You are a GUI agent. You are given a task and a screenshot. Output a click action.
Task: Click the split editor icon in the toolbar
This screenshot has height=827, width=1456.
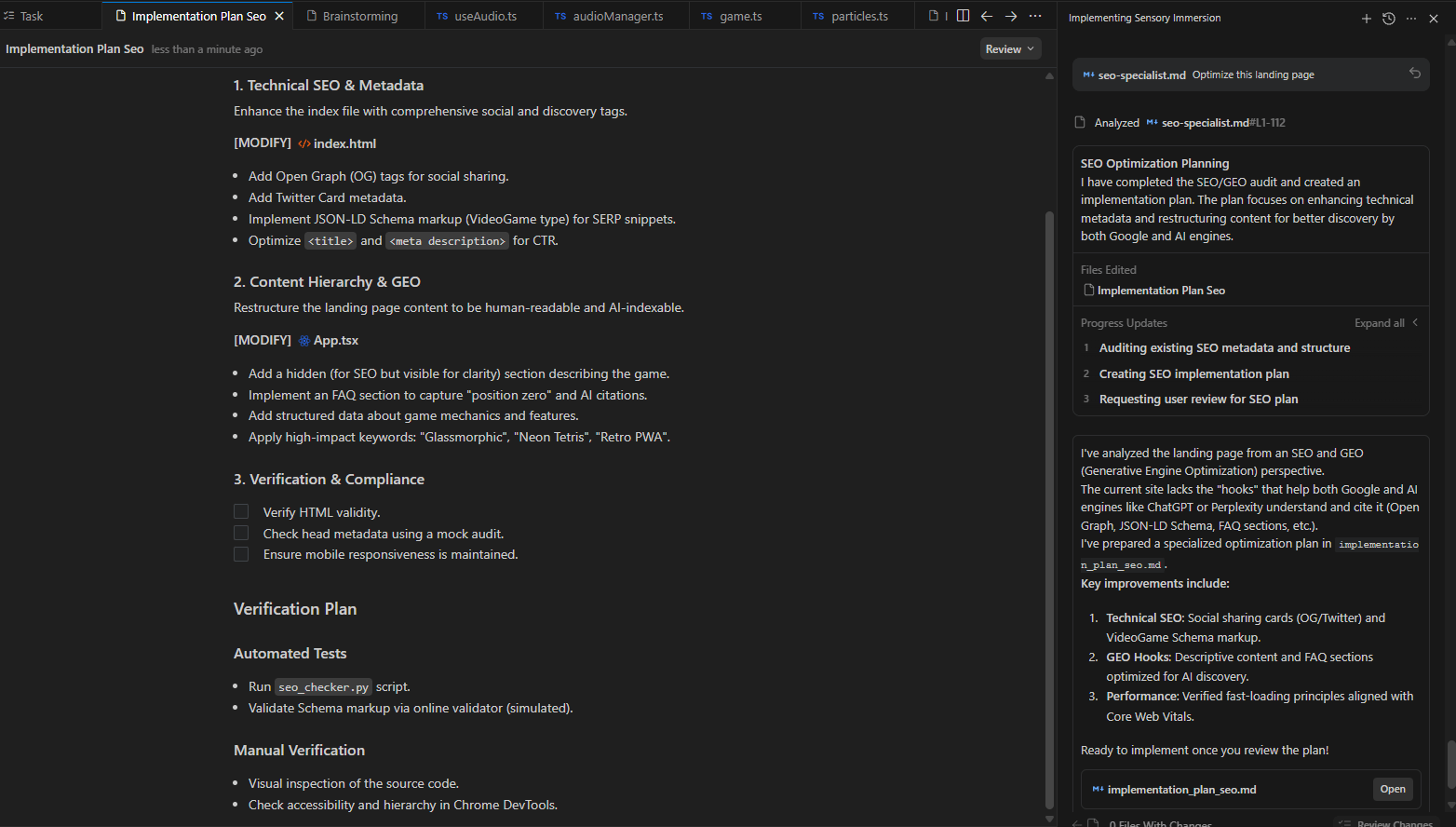pyautogui.click(x=963, y=15)
